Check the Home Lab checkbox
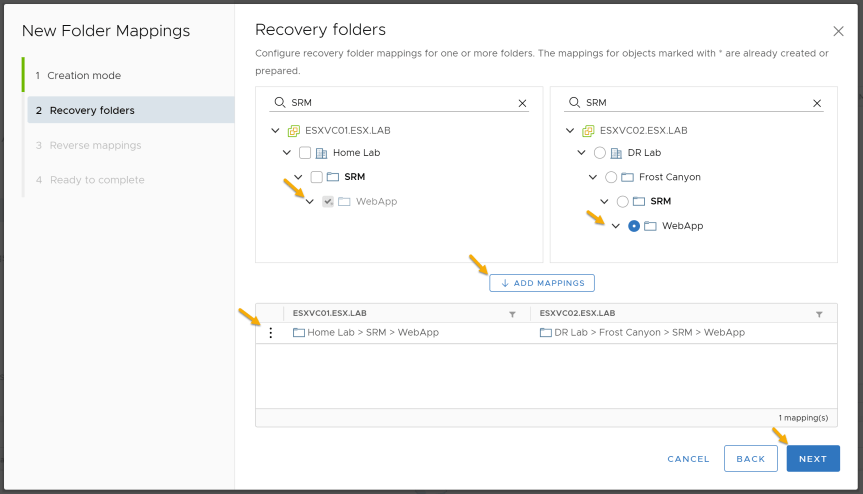 pyautogui.click(x=305, y=153)
